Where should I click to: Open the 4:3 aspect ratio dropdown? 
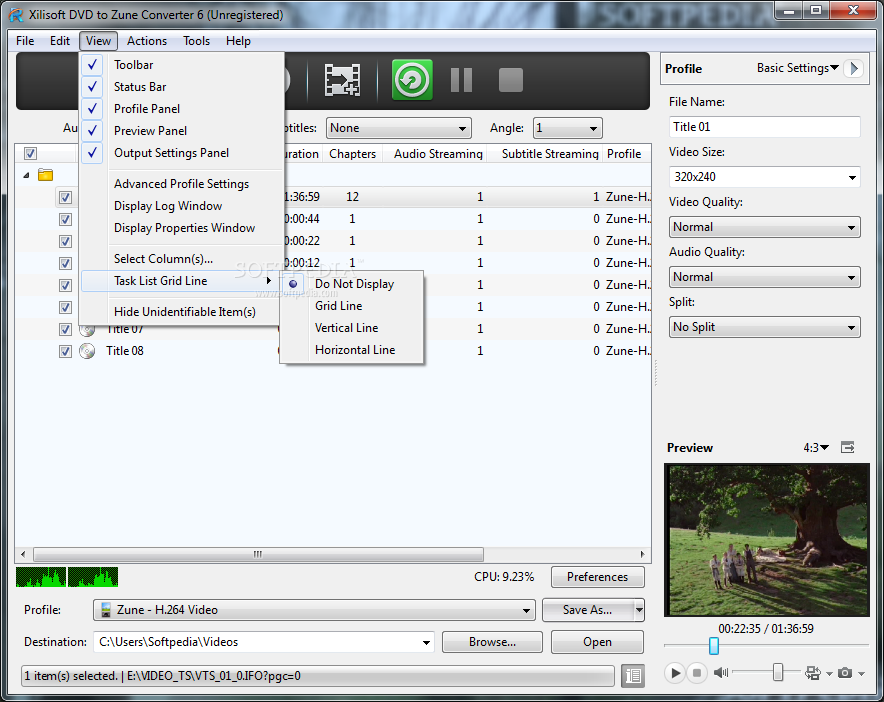click(816, 448)
